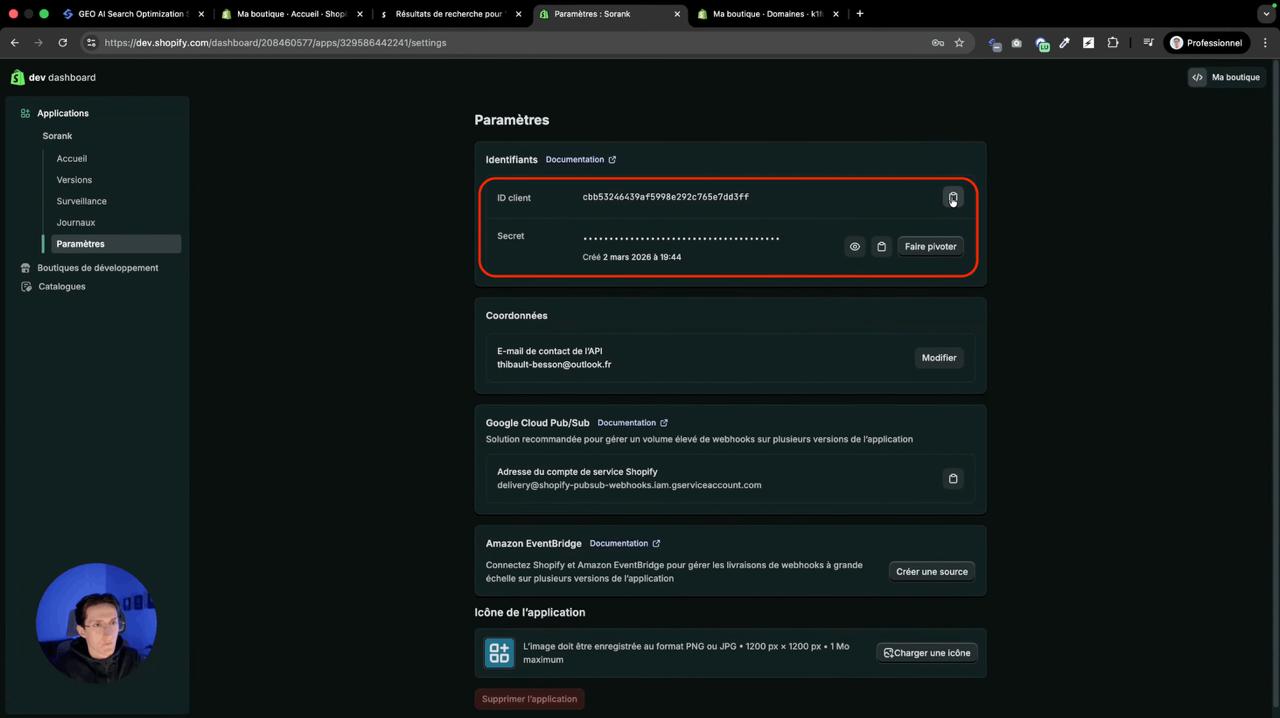Click the Faire pivoter button
1280x718 pixels.
[930, 246]
